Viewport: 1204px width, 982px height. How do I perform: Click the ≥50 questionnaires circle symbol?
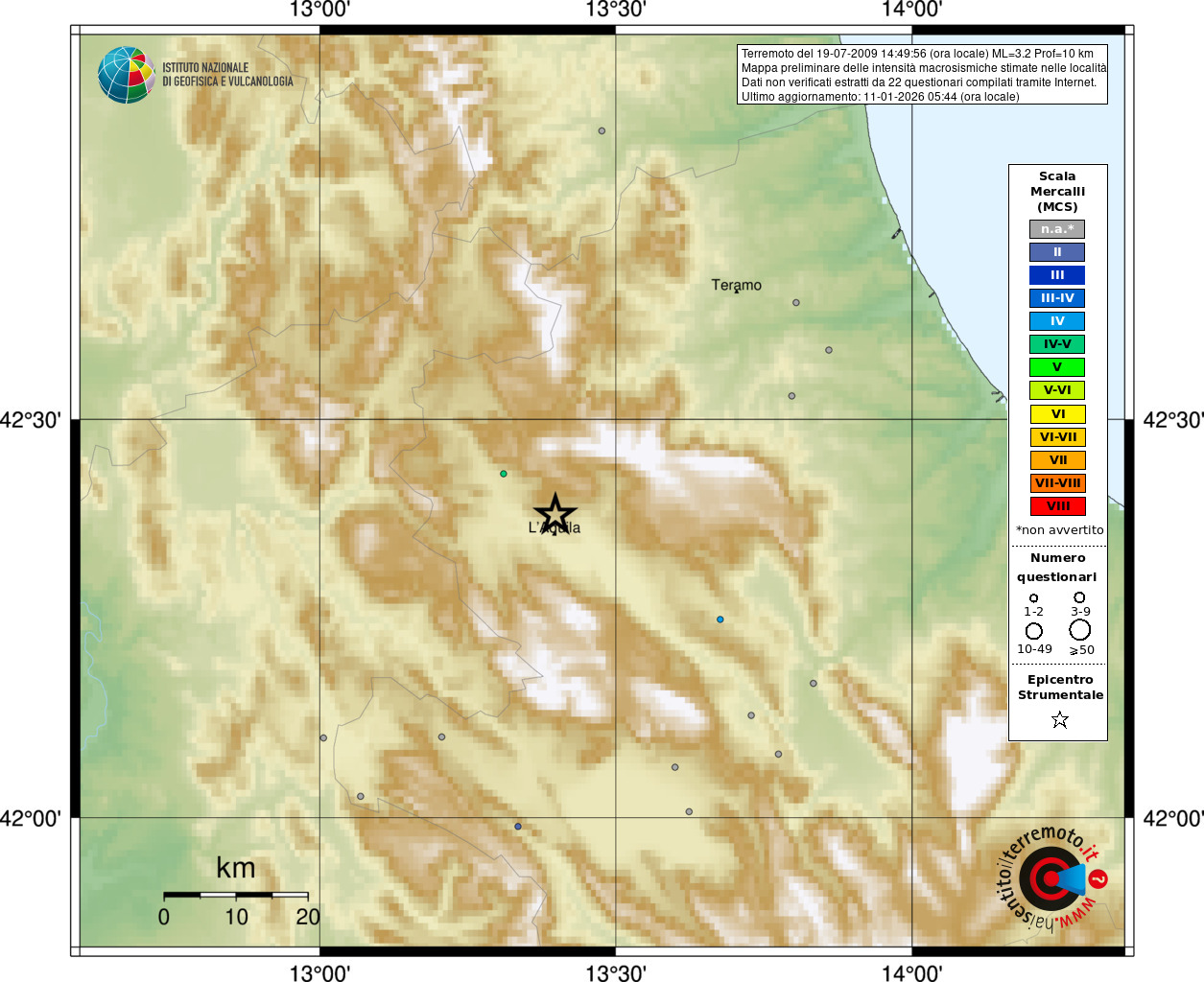1080,630
